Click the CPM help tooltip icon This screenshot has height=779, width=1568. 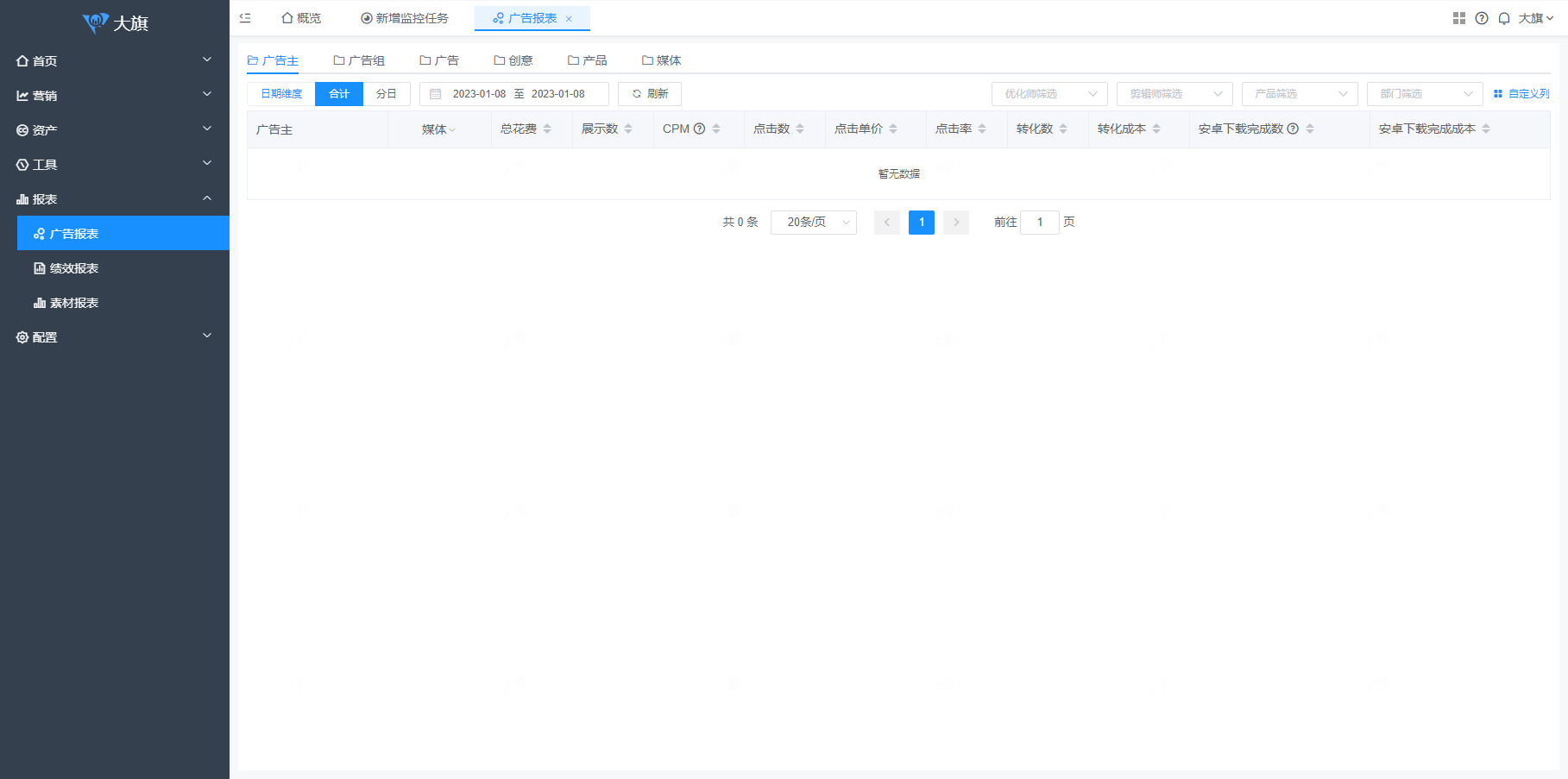(700, 129)
